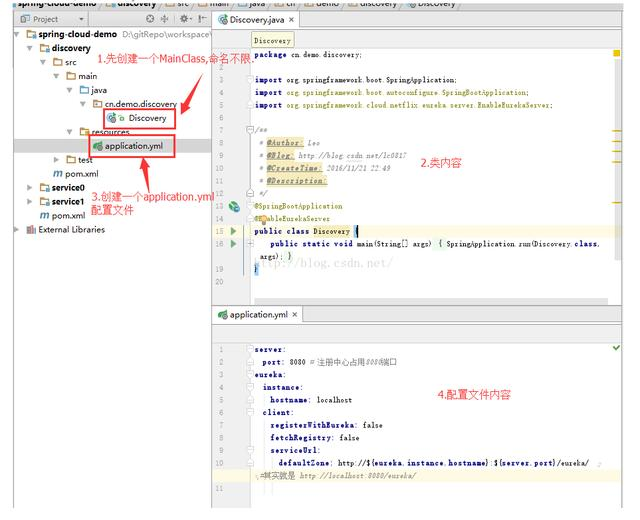Collapse the discovery module node
640x520 pixels.
(30, 48)
